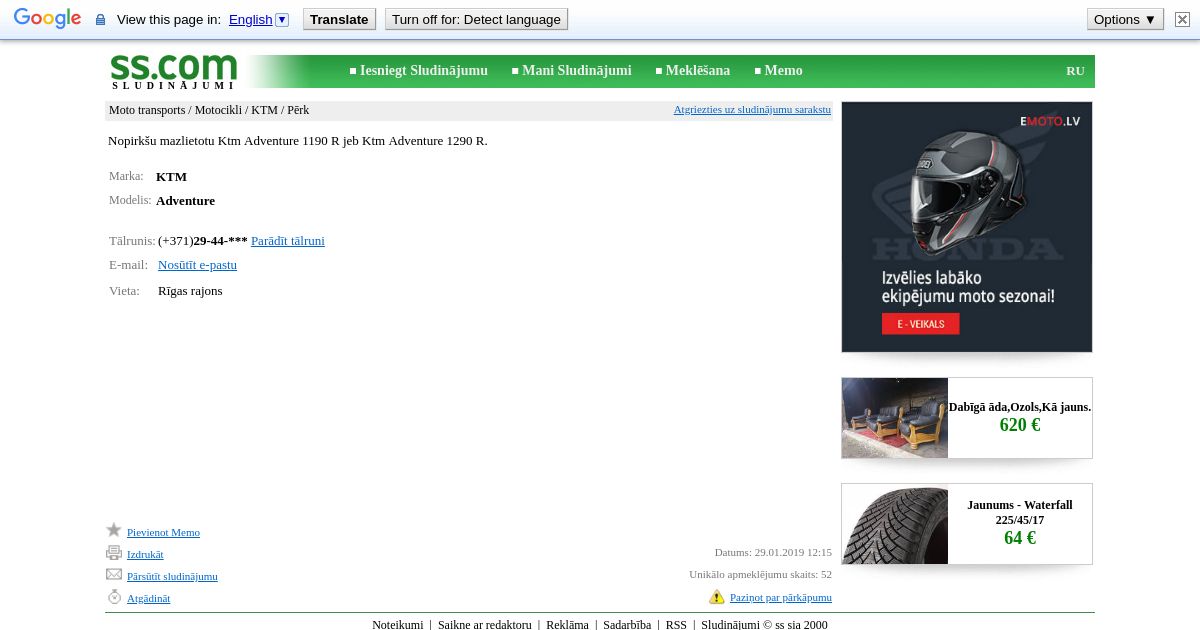Close the Google Translate bar
Viewport: 1200px width, 630px height.
point(1182,19)
